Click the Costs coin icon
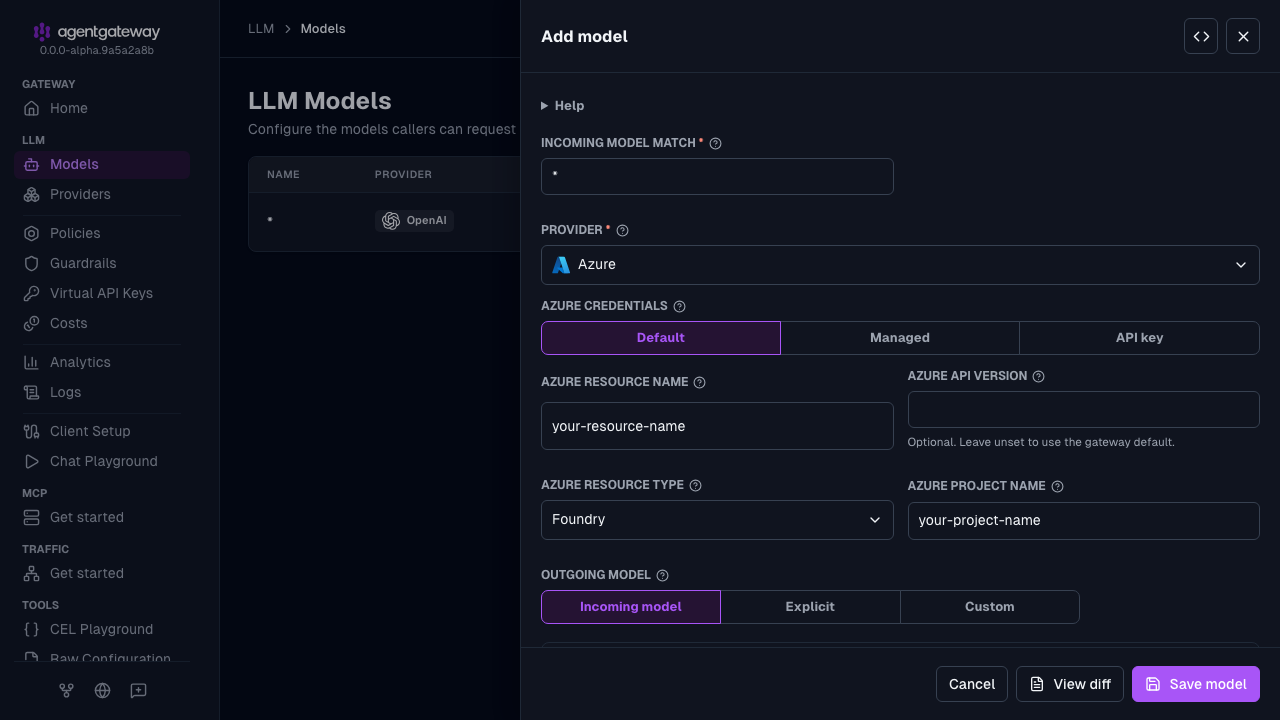 tap(32, 323)
